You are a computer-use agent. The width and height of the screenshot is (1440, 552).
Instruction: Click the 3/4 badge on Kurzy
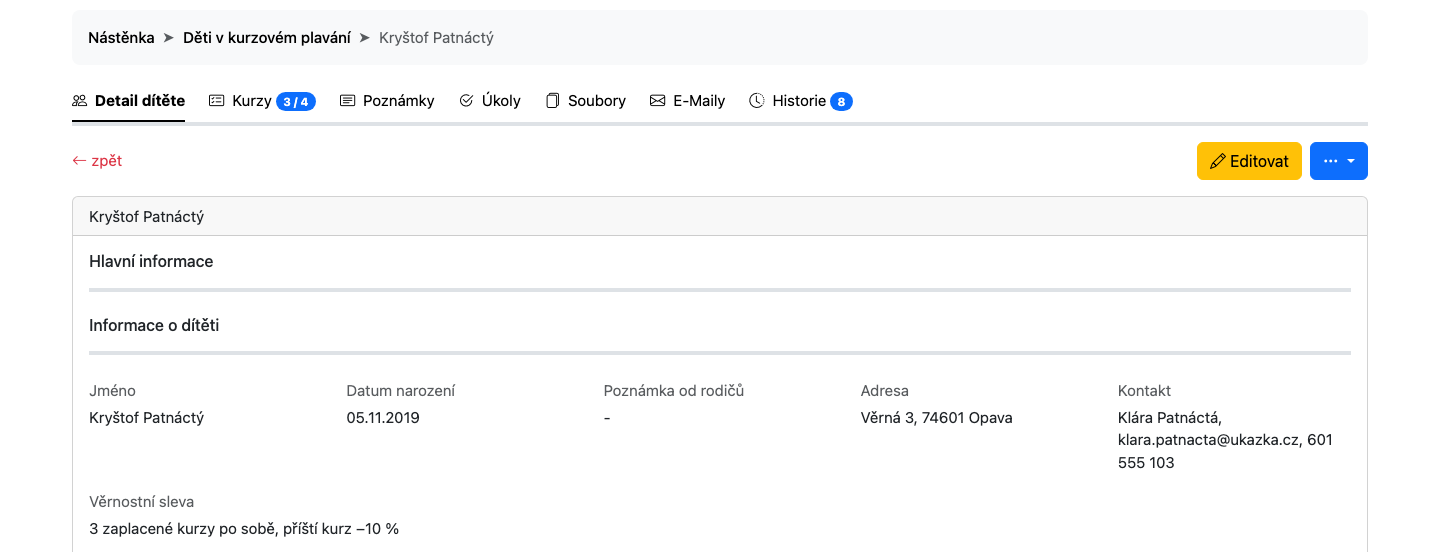(x=296, y=101)
